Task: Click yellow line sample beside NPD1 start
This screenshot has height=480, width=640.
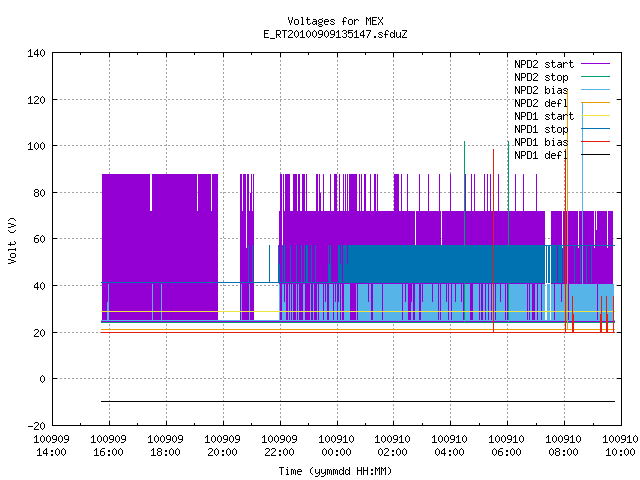Action: point(596,116)
